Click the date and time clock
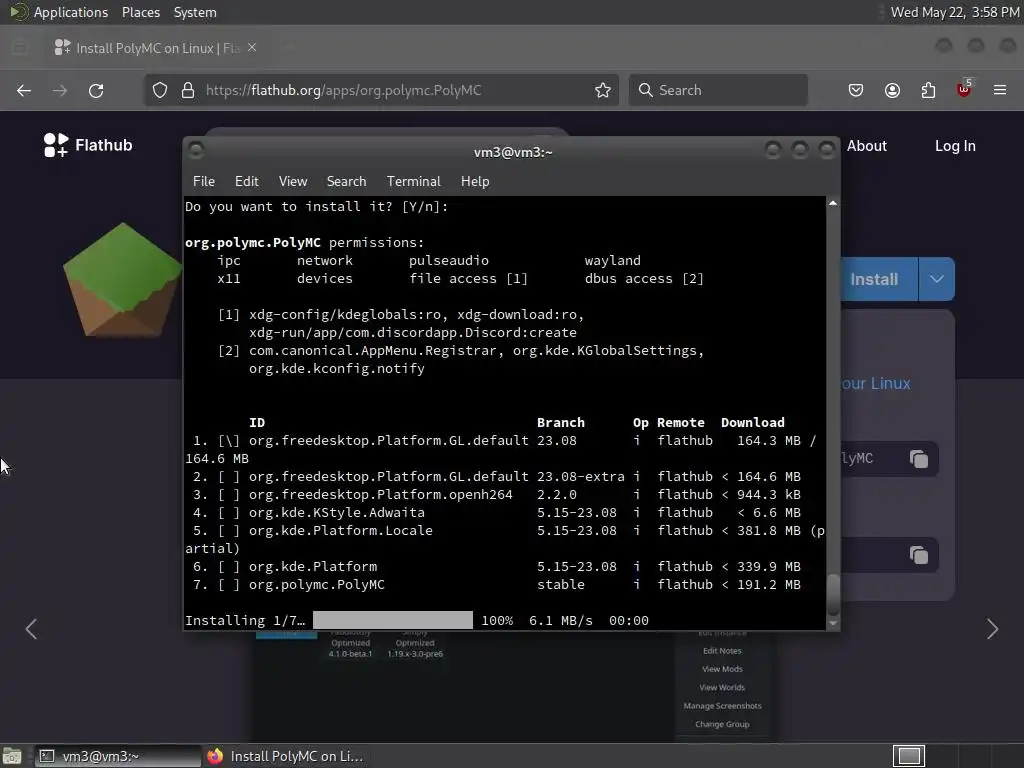This screenshot has width=1024, height=768. [955, 12]
